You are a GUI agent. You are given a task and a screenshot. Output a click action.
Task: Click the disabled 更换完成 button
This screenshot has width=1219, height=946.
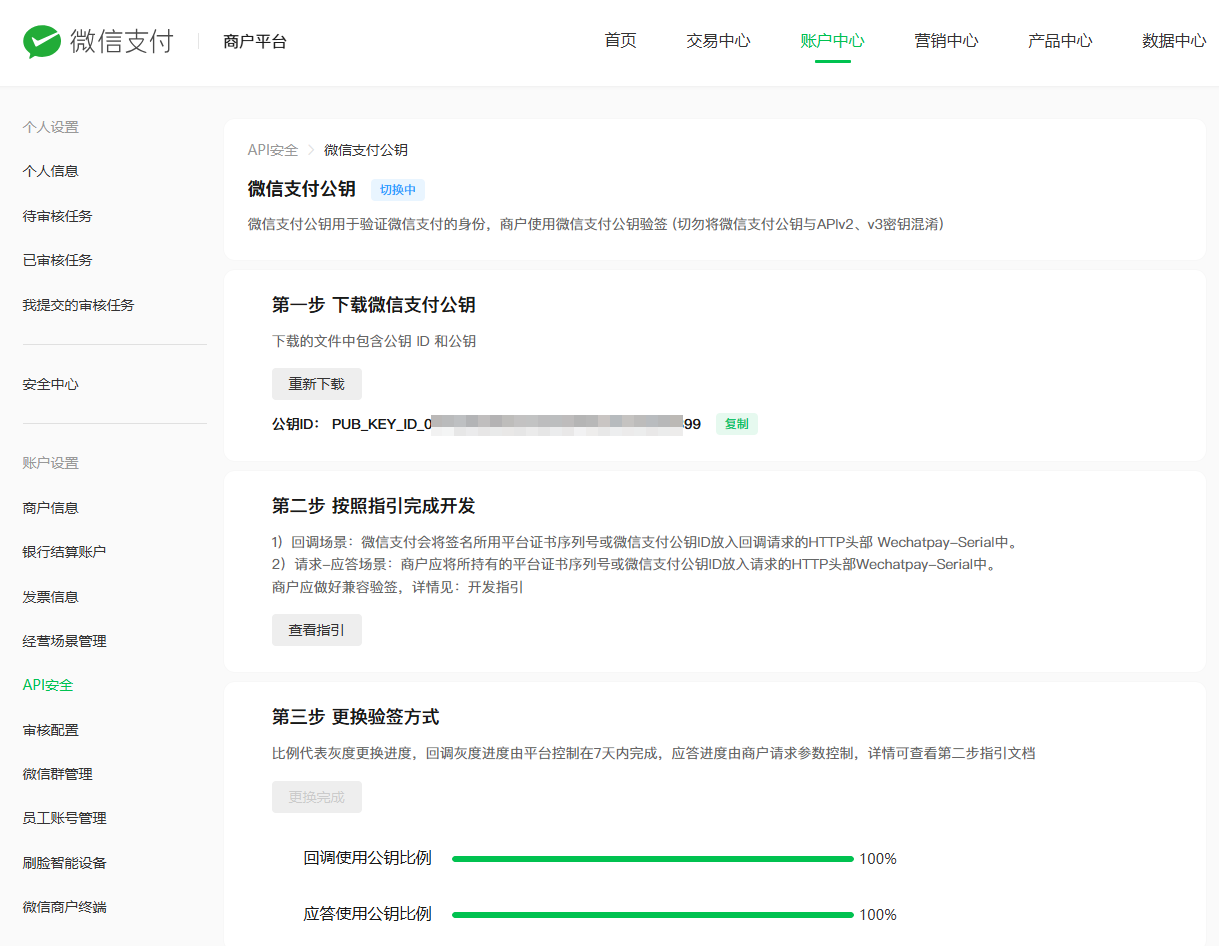(x=317, y=797)
